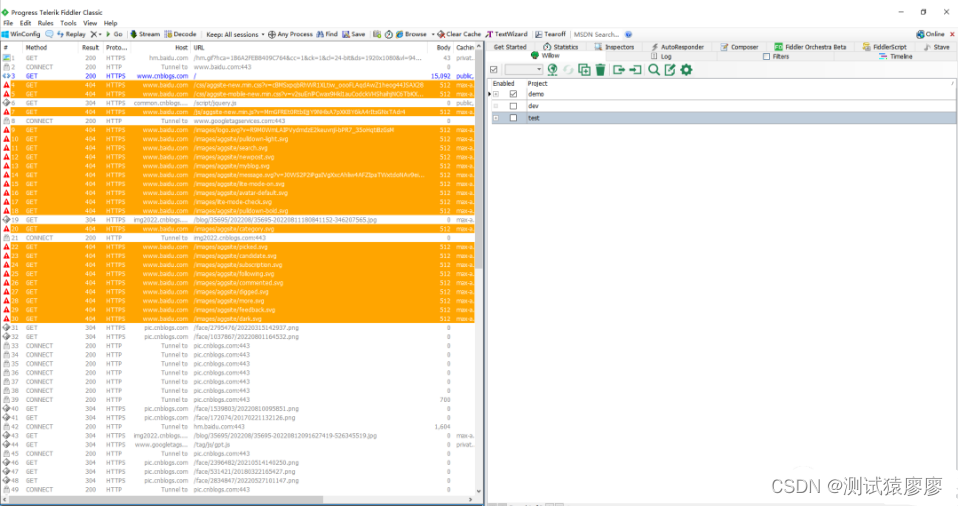Viewport: 958px width, 506px height.
Task: Replay selected sessions
Action: tap(71, 34)
